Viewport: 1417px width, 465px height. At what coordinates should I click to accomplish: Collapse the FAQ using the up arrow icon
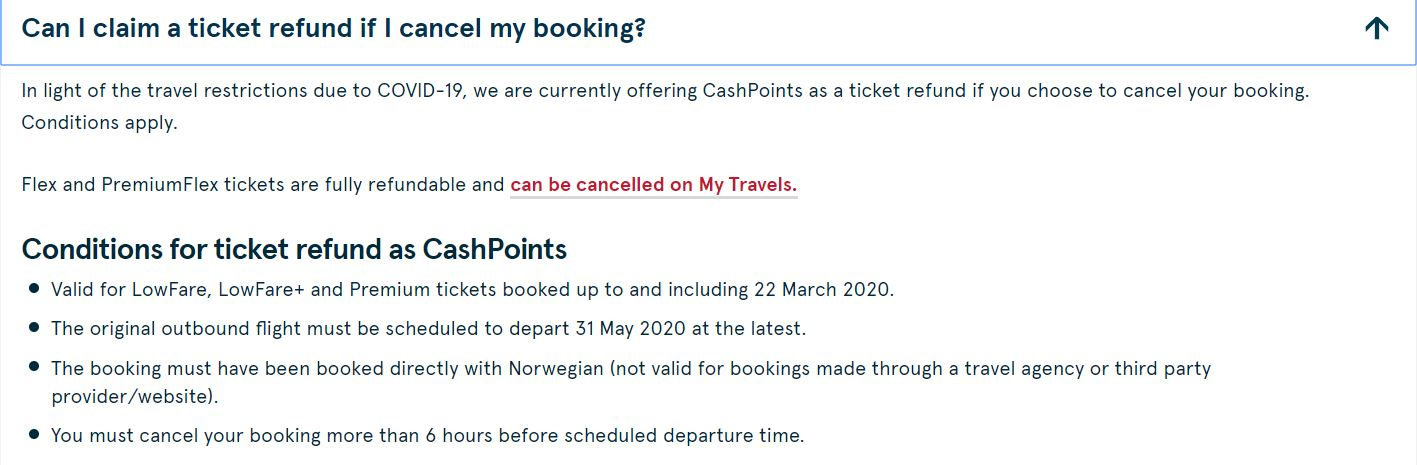click(x=1377, y=29)
